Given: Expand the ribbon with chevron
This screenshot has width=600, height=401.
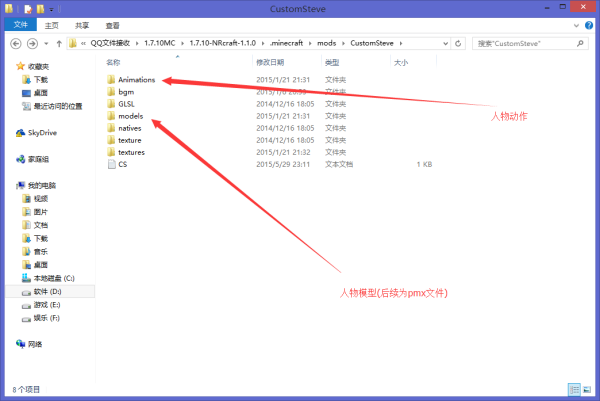Looking at the screenshot, I should pos(576,26).
